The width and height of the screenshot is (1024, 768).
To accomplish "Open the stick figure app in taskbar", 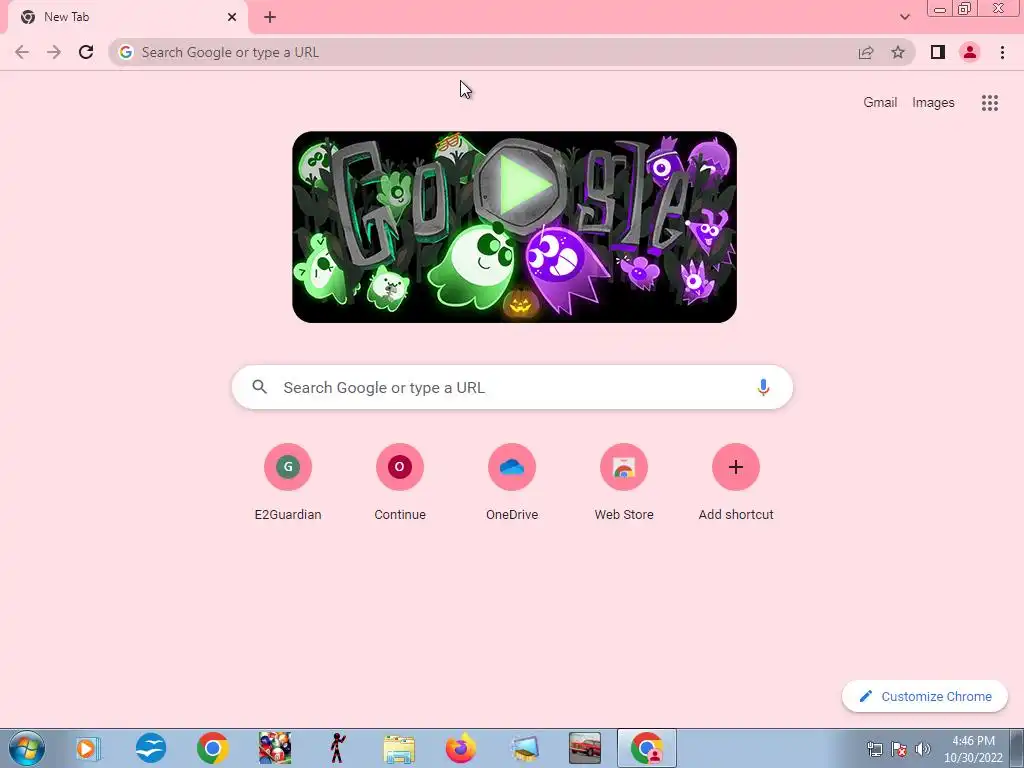I will (x=337, y=748).
